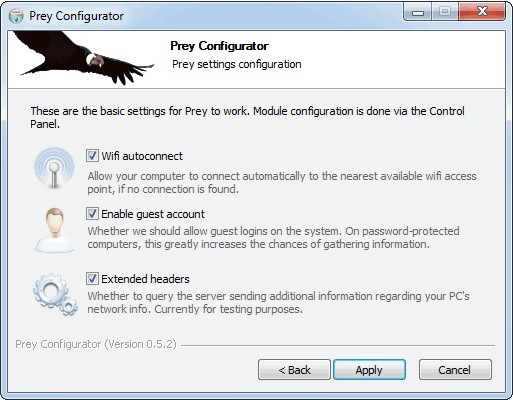
Task: Click the gears icon for extended headers
Action: (55, 294)
